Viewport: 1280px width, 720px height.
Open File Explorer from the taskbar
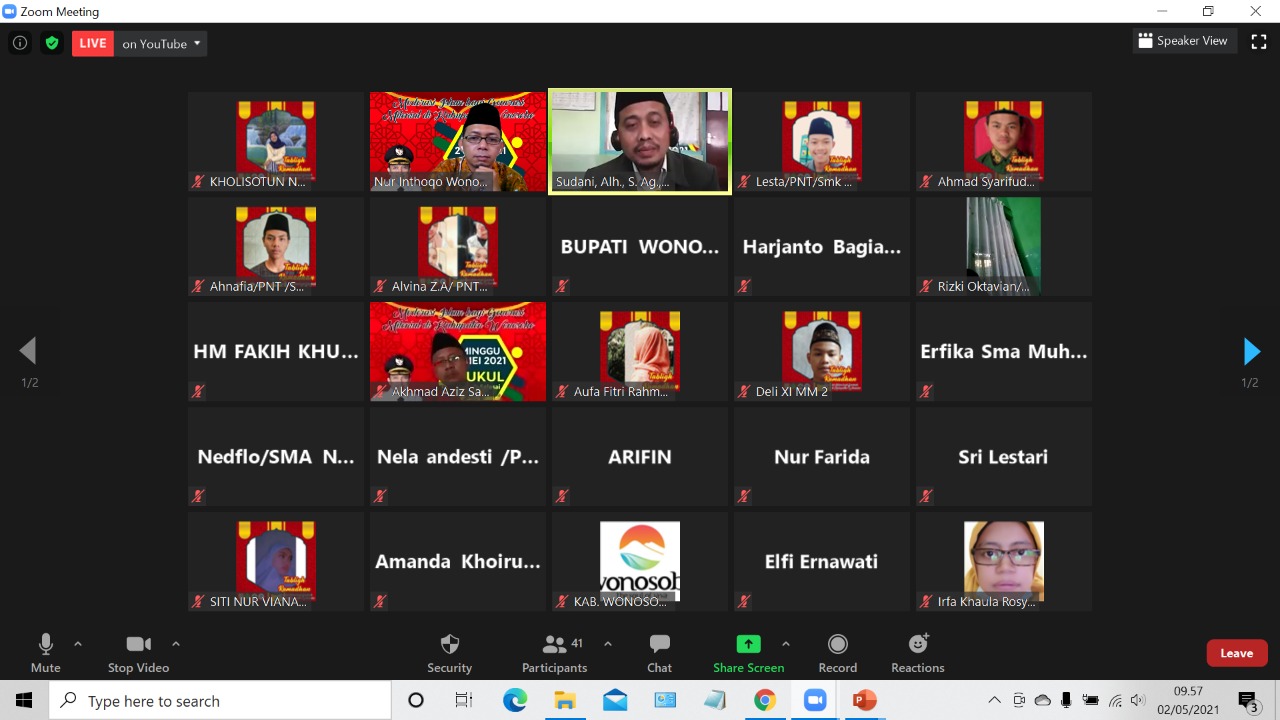(565, 701)
